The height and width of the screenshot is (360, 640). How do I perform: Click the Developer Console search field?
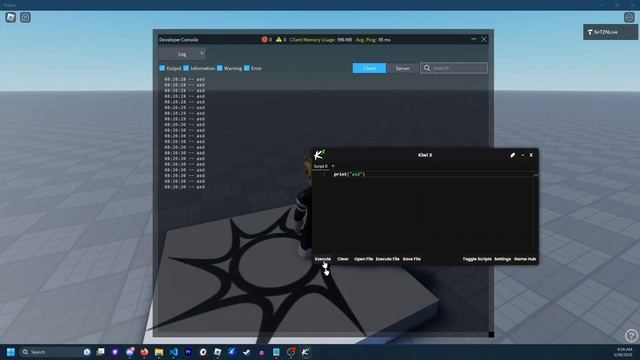pyautogui.click(x=454, y=68)
